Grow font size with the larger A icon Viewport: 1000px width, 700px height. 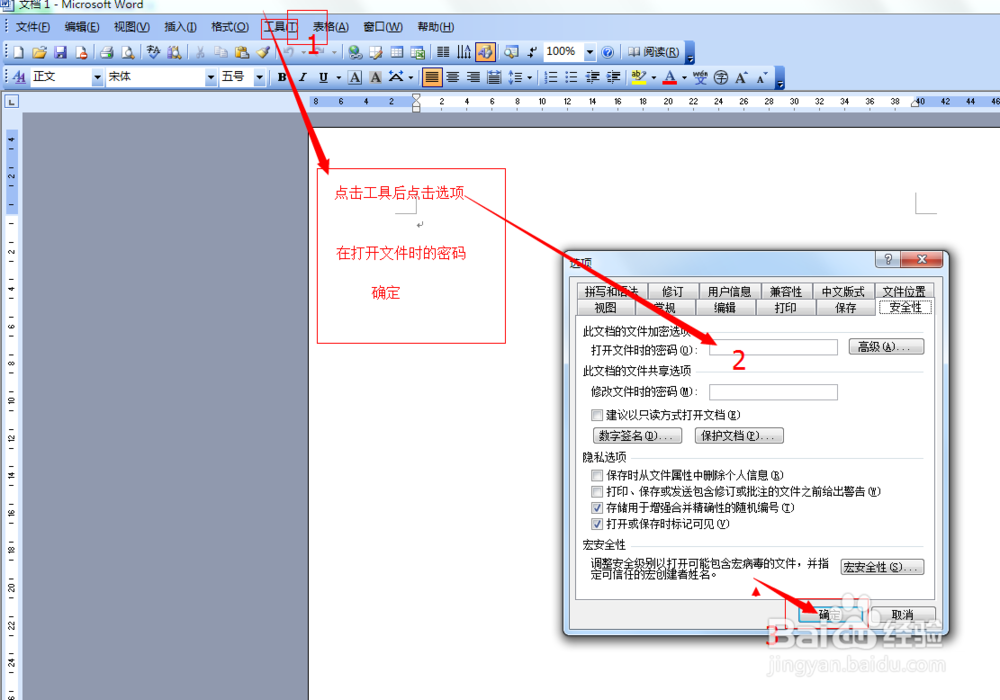click(741, 77)
